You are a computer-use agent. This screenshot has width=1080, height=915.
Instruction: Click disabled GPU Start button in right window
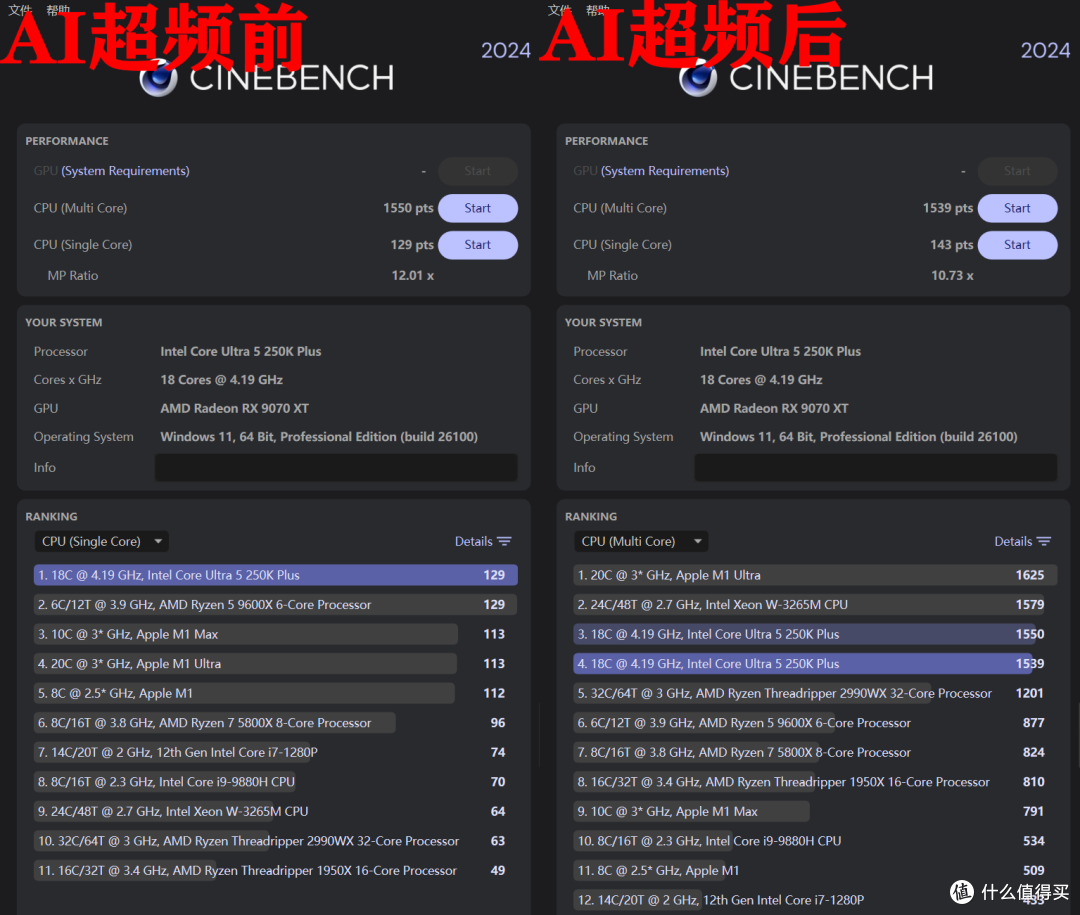(x=1017, y=171)
